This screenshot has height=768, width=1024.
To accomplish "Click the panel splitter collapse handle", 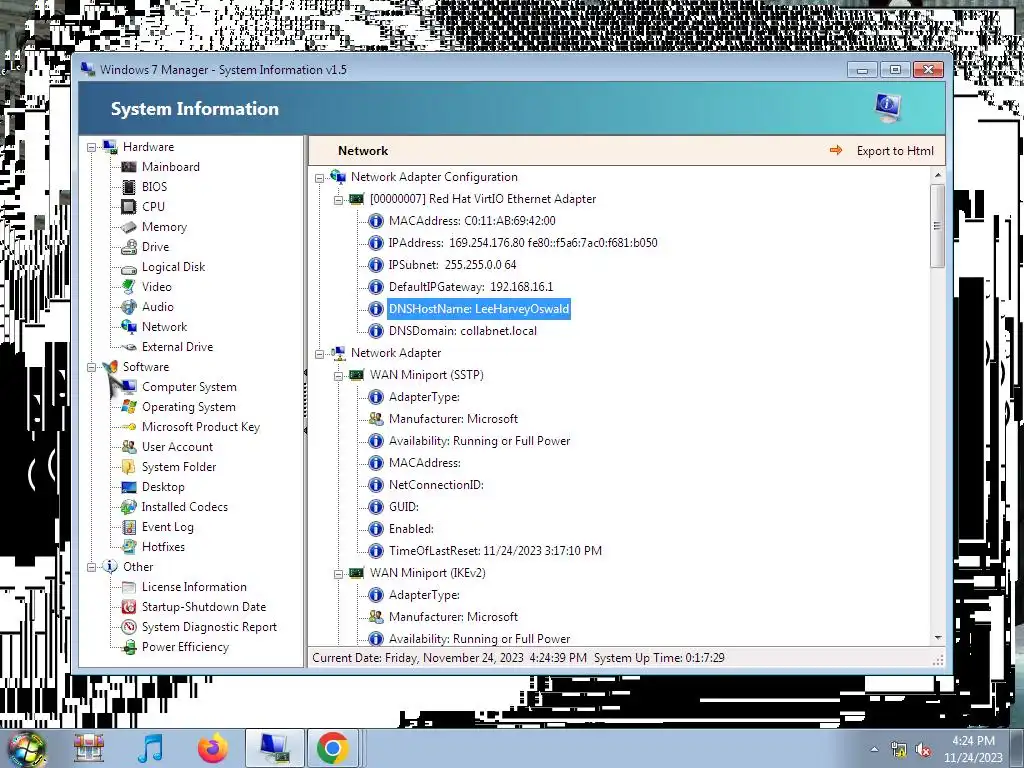I will click(305, 401).
